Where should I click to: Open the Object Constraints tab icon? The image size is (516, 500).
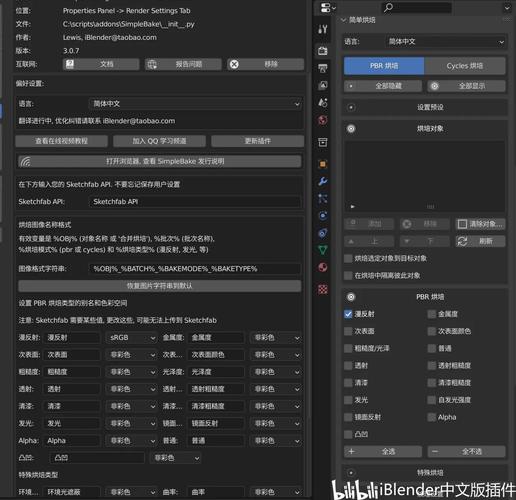coord(322,233)
